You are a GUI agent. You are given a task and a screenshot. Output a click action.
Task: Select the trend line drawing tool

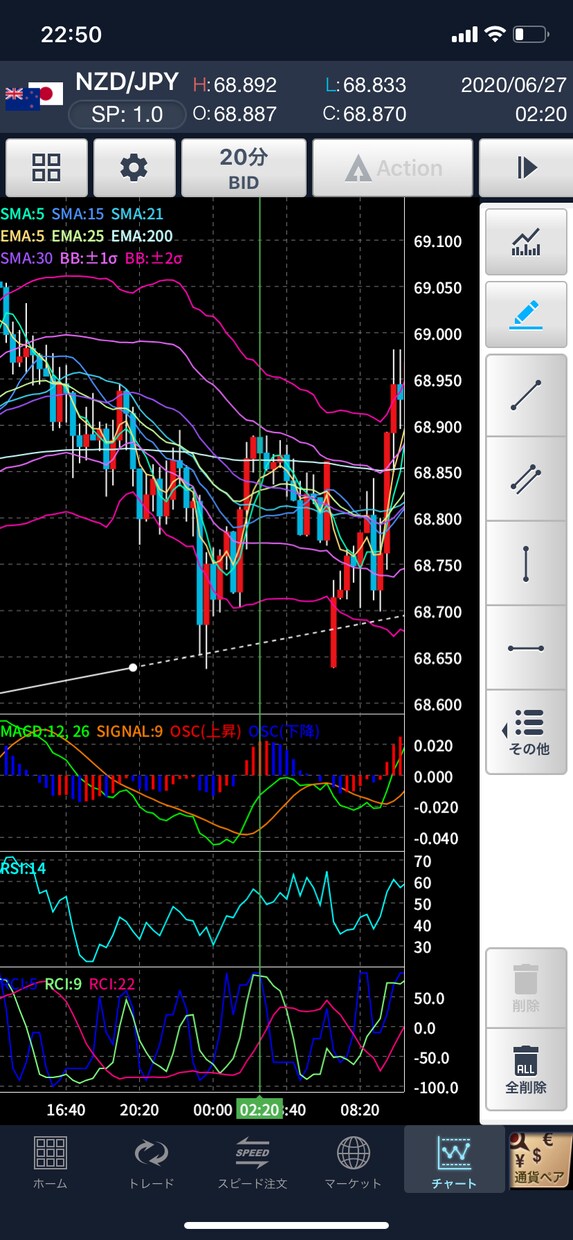pos(526,396)
